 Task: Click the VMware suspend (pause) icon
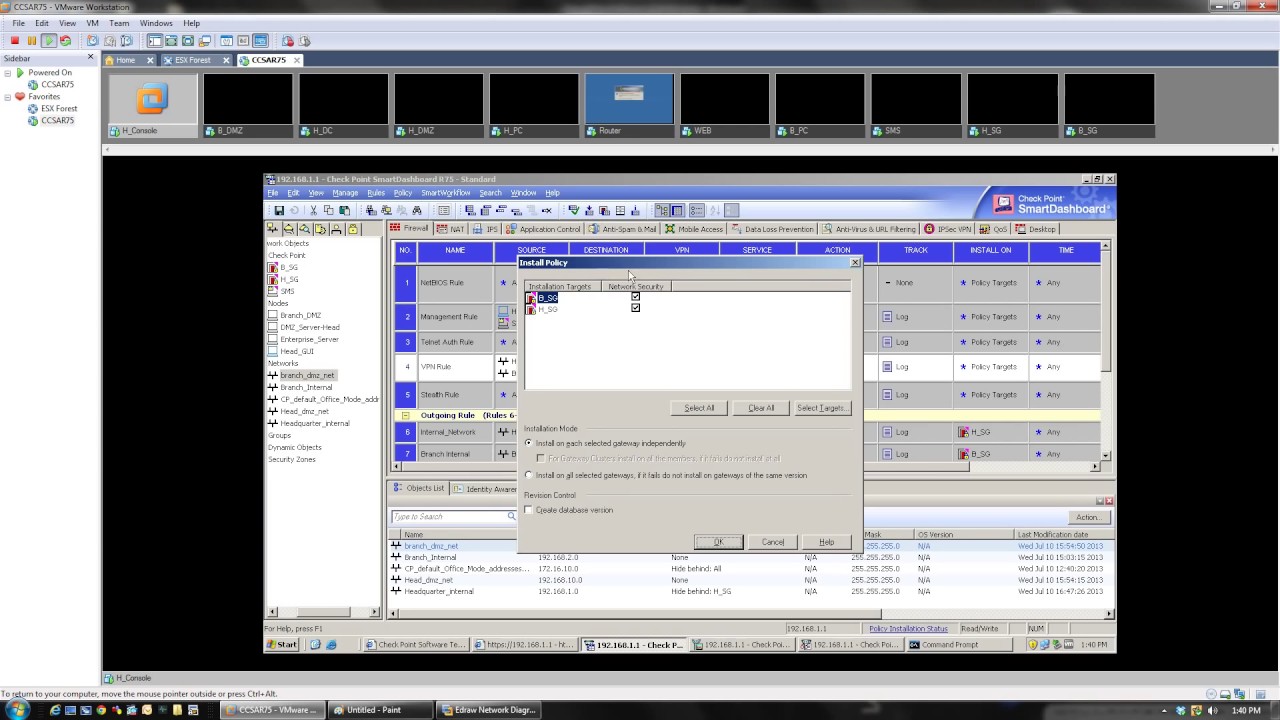tap(32, 41)
